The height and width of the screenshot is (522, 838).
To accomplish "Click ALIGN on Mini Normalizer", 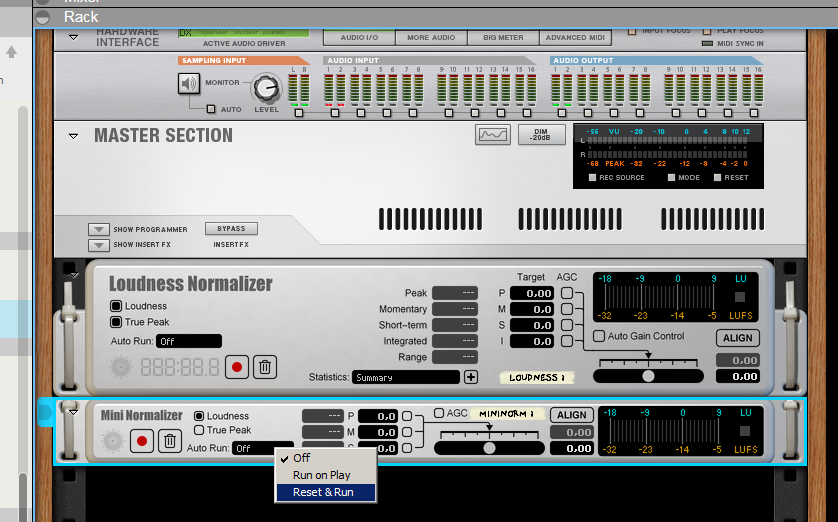I will (x=571, y=415).
